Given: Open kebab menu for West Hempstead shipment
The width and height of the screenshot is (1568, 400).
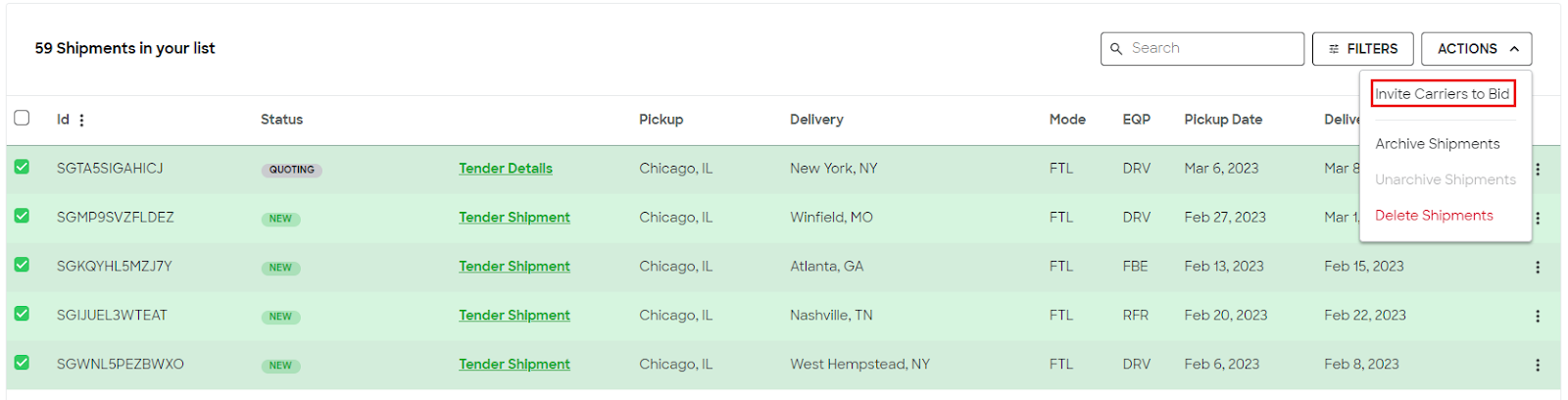Looking at the screenshot, I should click(x=1538, y=366).
